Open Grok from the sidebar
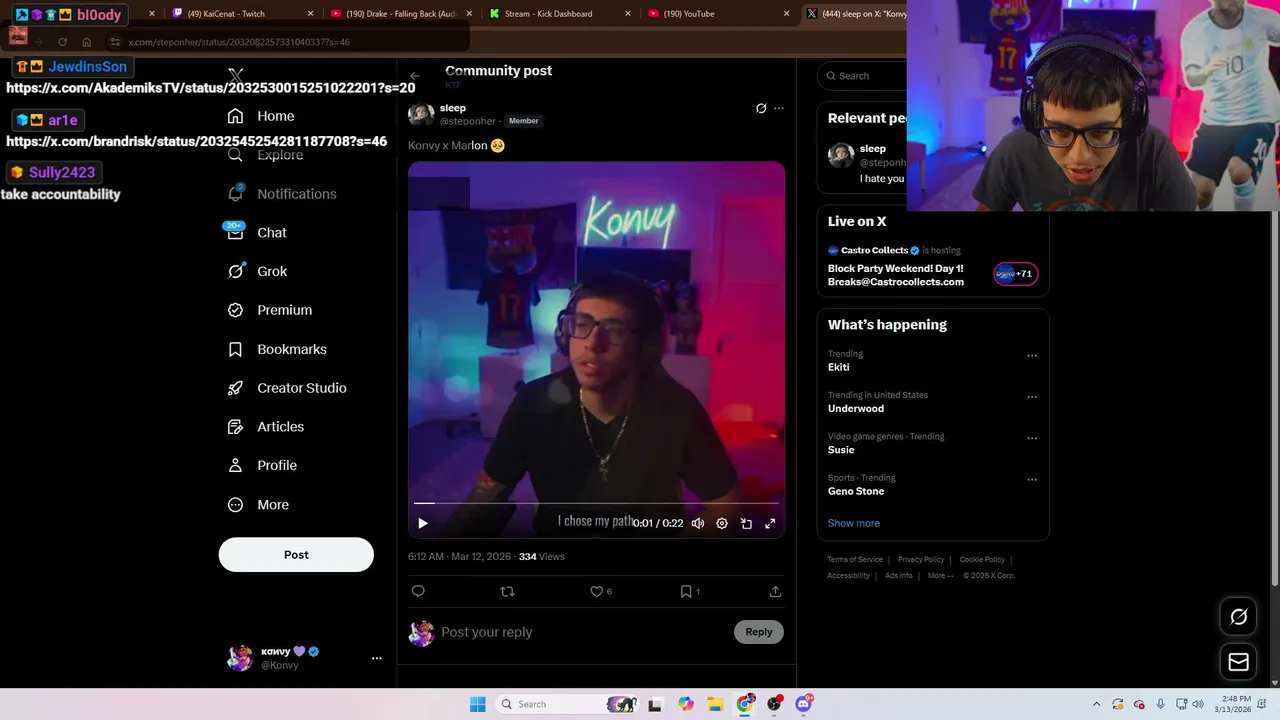 tap(257, 271)
